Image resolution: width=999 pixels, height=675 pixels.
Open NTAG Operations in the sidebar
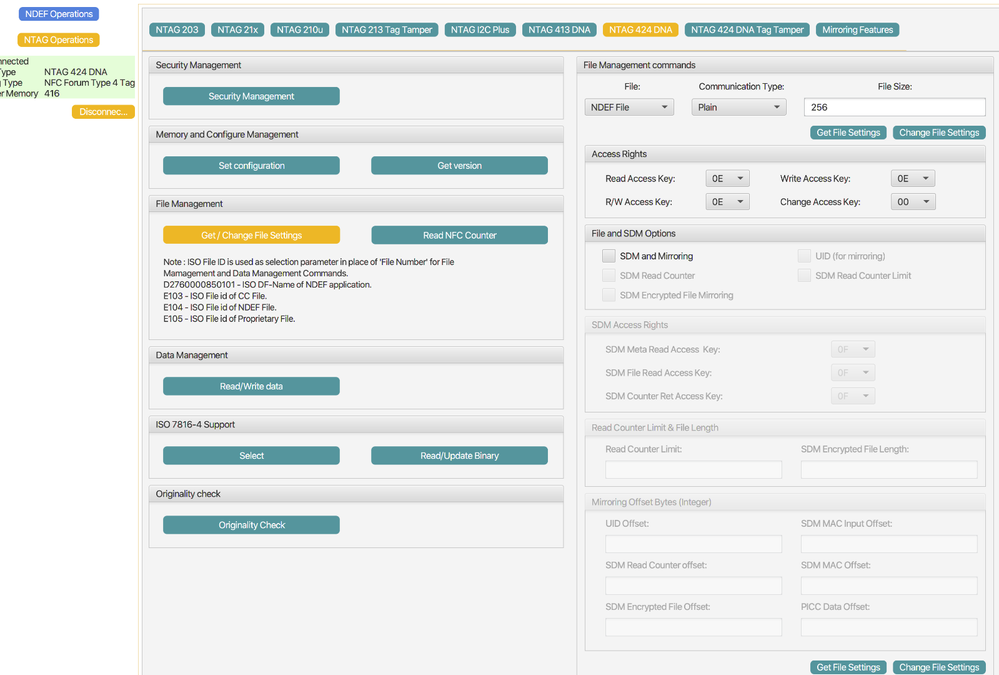tap(59, 40)
